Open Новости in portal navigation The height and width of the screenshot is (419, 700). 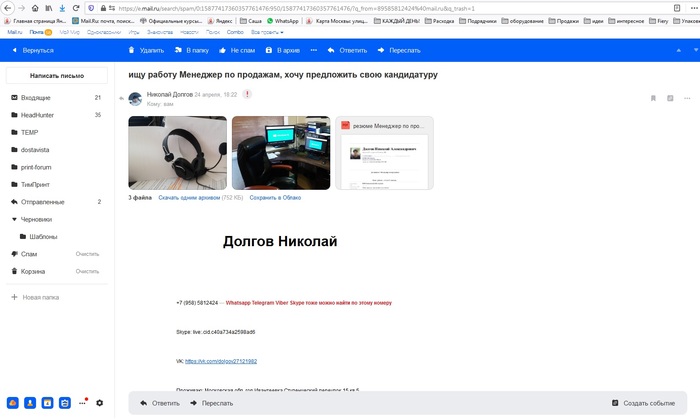(x=189, y=32)
